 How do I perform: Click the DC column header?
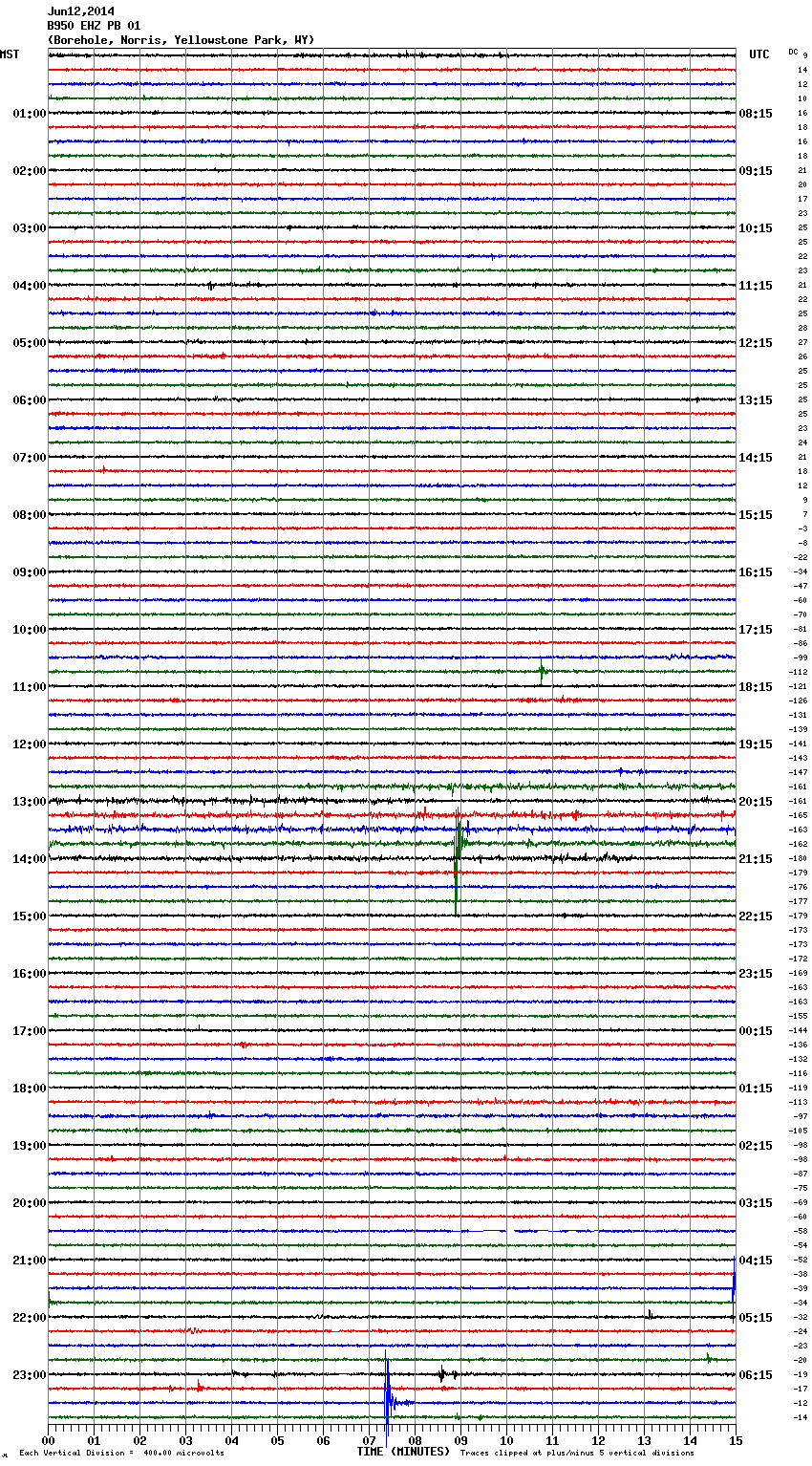click(x=793, y=52)
